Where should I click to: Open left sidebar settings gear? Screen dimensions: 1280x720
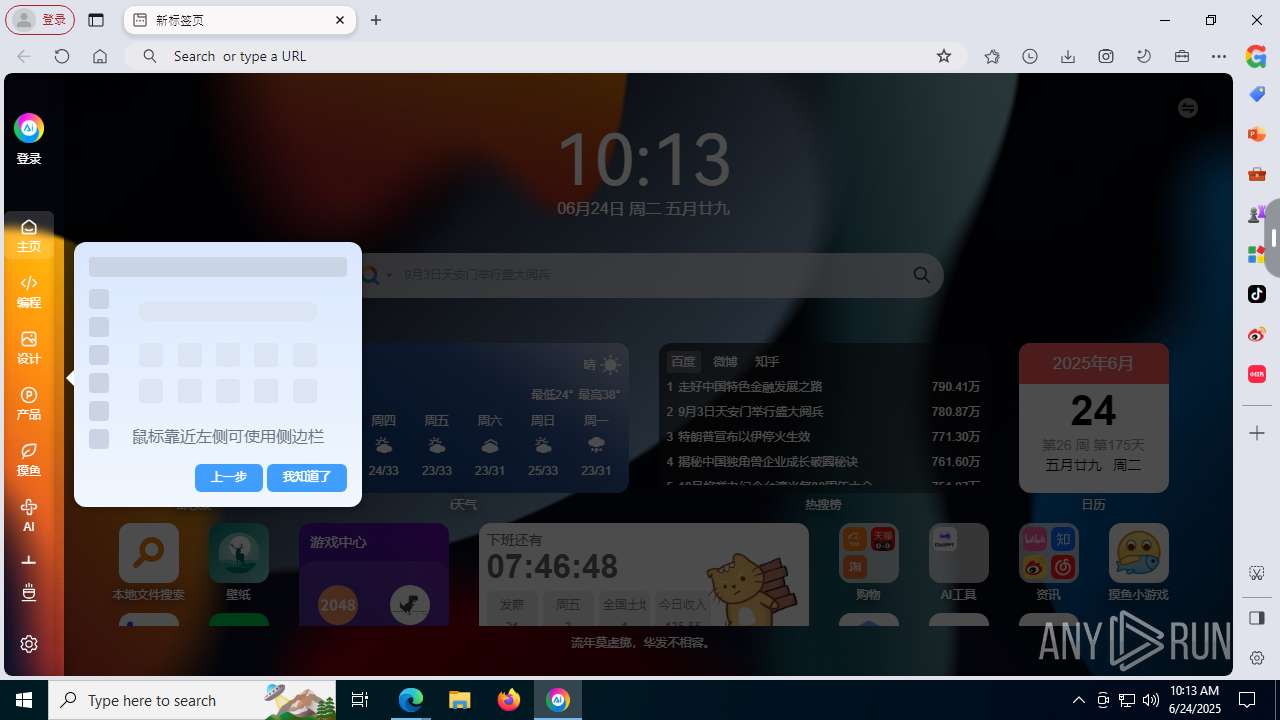29,644
